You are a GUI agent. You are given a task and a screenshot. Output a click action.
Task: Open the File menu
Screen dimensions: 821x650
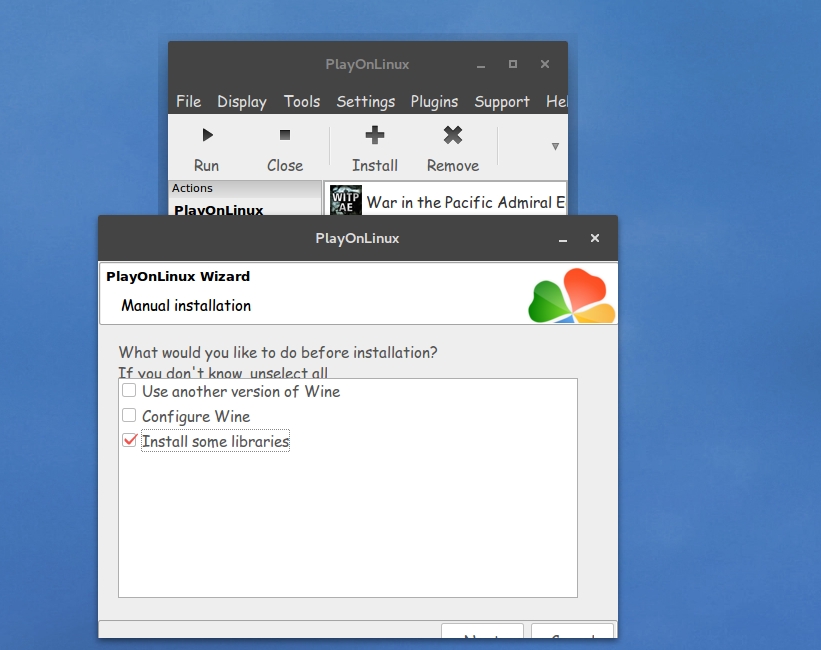(188, 101)
